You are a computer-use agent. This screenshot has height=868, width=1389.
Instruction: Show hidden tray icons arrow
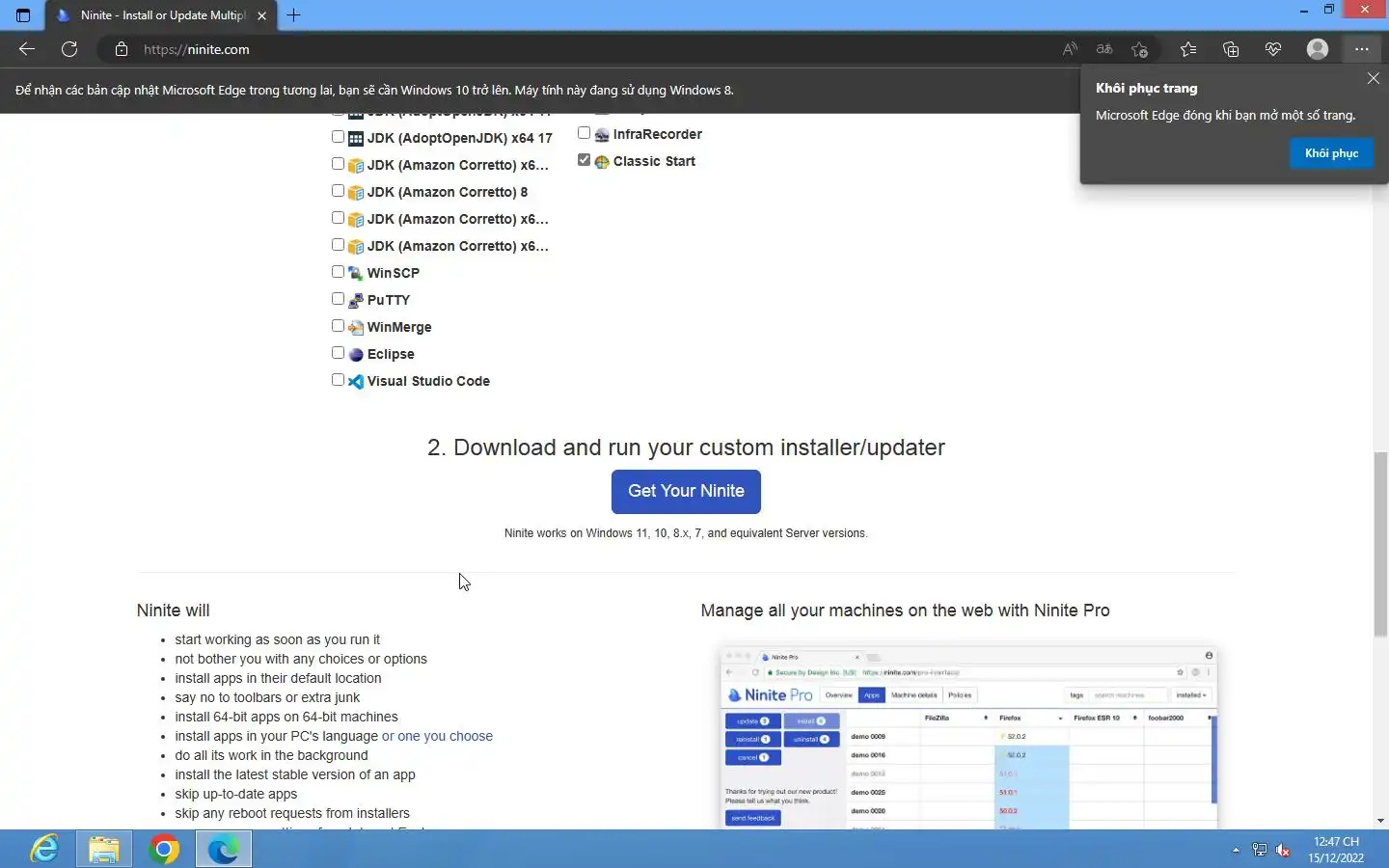pos(1236,850)
